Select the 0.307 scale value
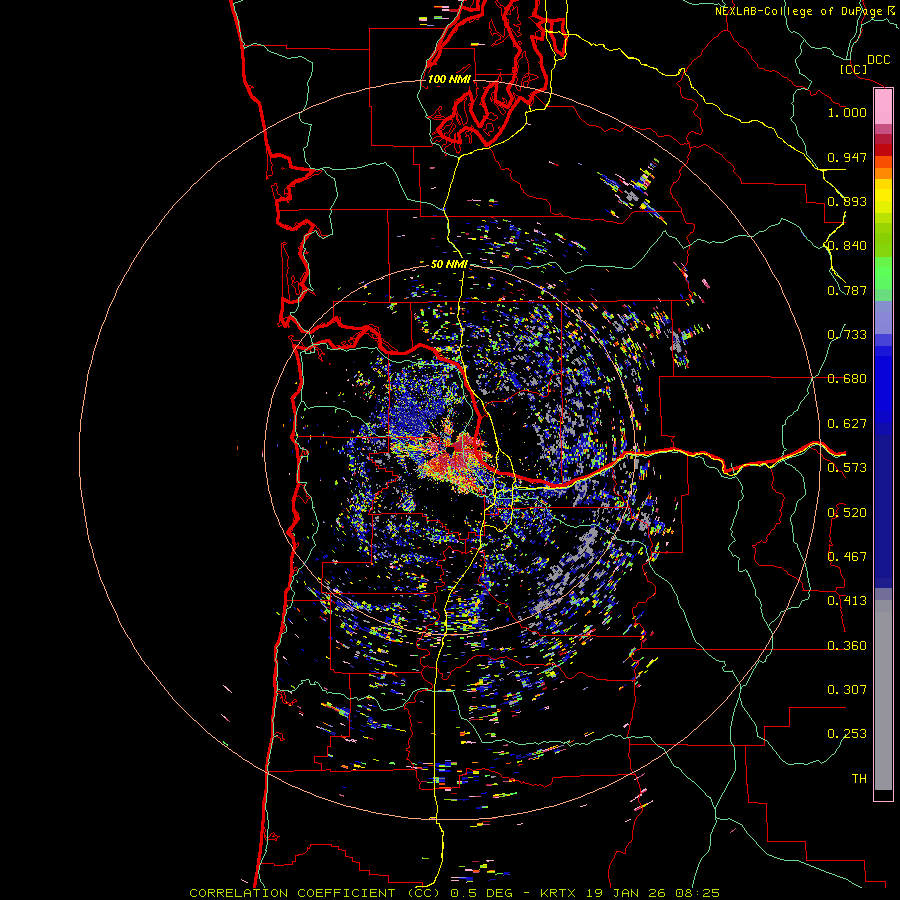 [847, 690]
